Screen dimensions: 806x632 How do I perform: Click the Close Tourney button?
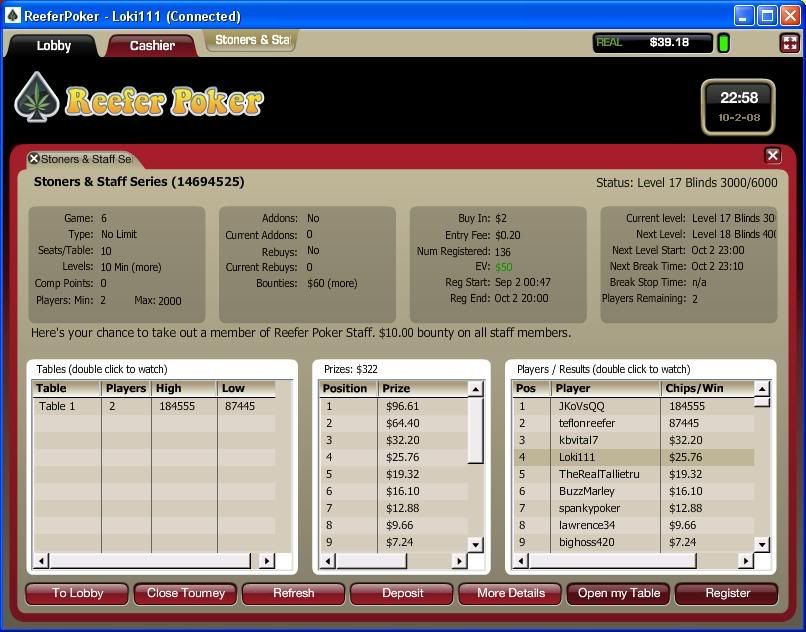point(186,593)
